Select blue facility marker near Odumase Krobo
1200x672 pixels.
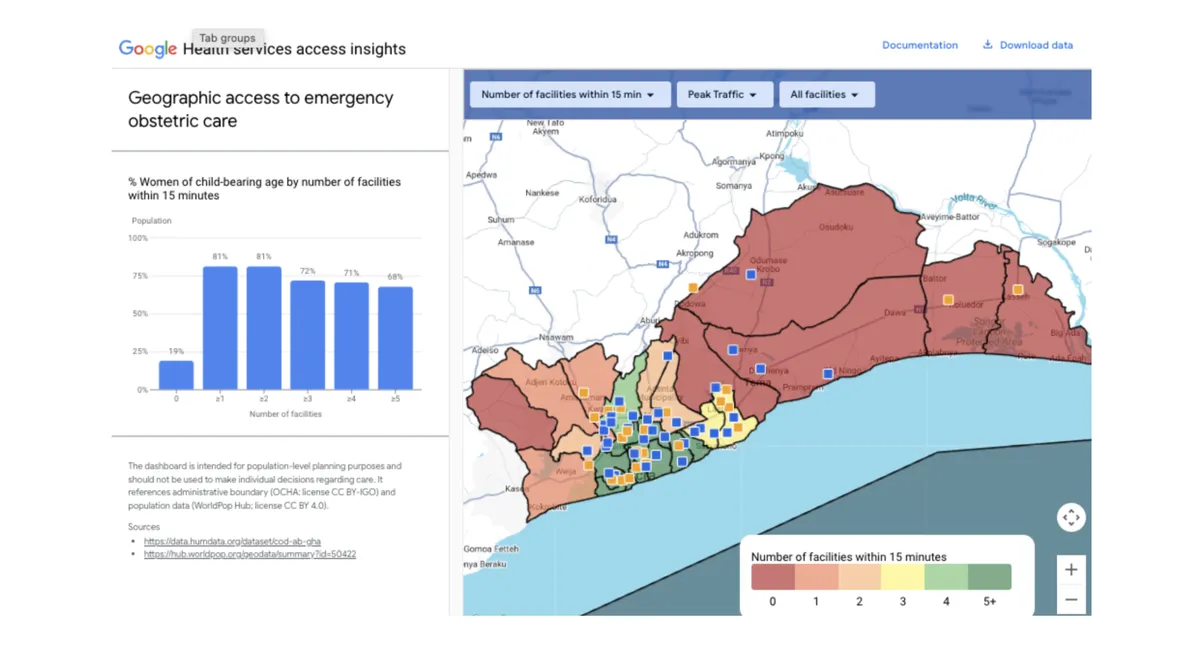(751, 274)
